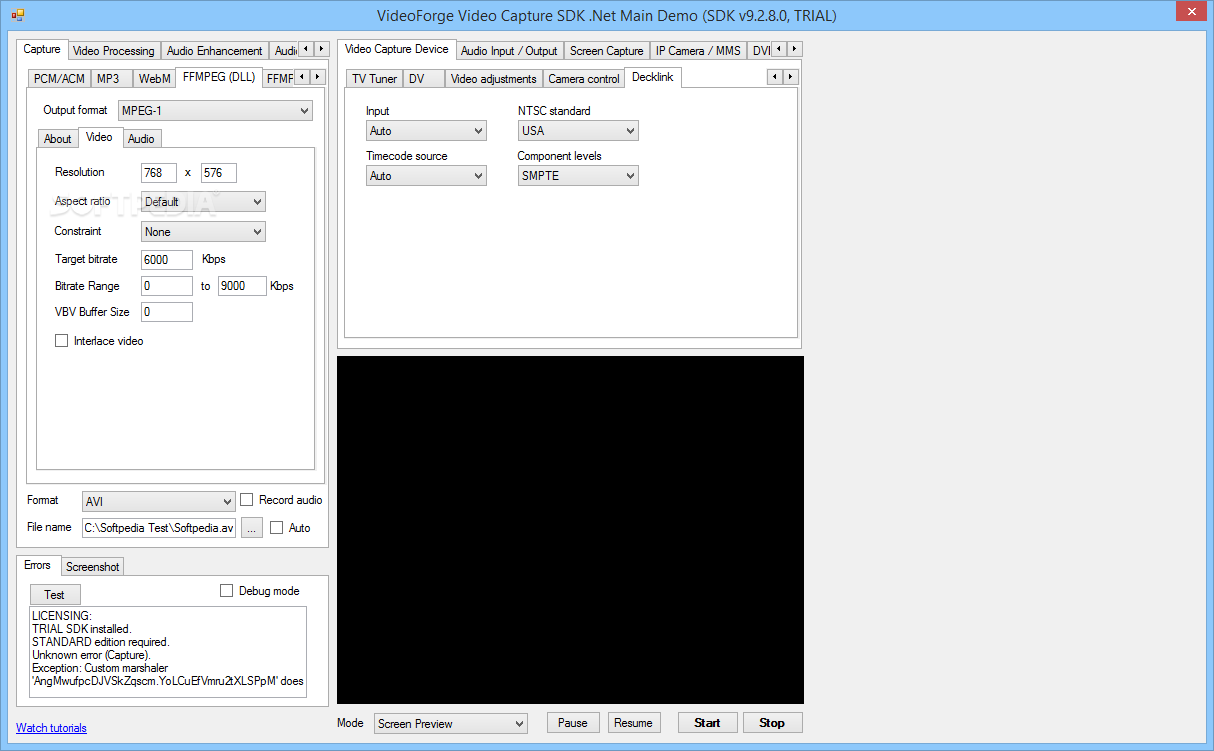
Task: Click the resolution width field 768
Action: [159, 173]
